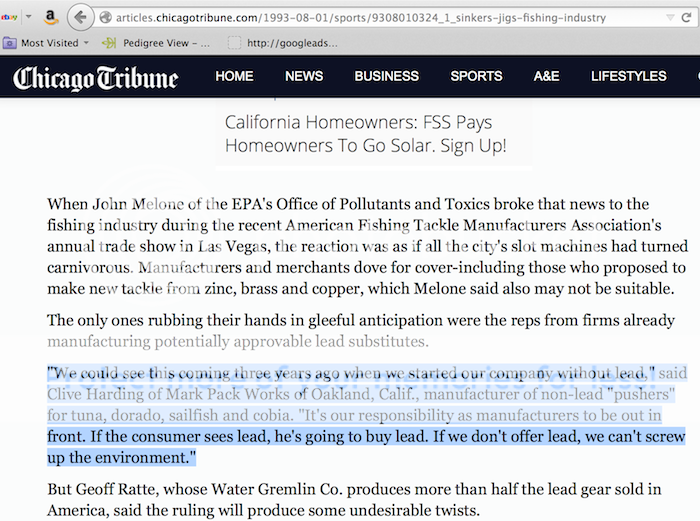Expand the dropdown arrow beside the eBay icon
This screenshot has width=700, height=521.
click(28, 18)
